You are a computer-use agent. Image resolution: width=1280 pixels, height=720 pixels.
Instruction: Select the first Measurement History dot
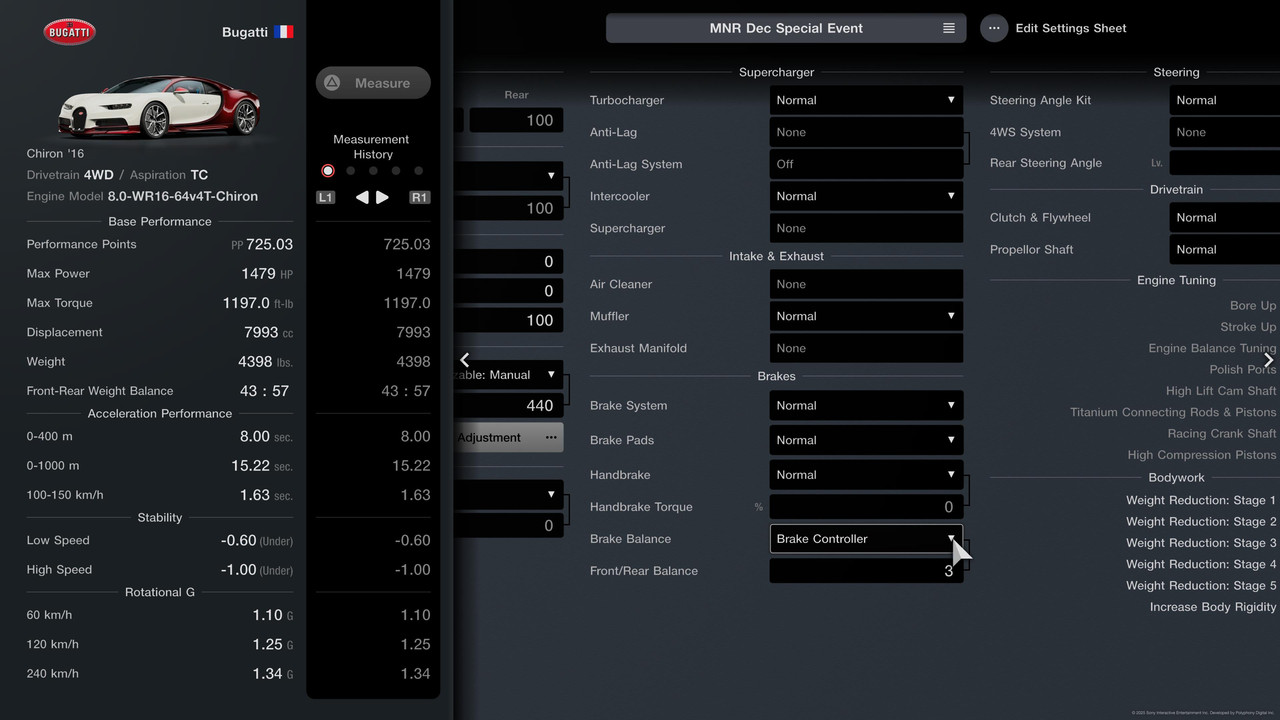[x=328, y=171]
